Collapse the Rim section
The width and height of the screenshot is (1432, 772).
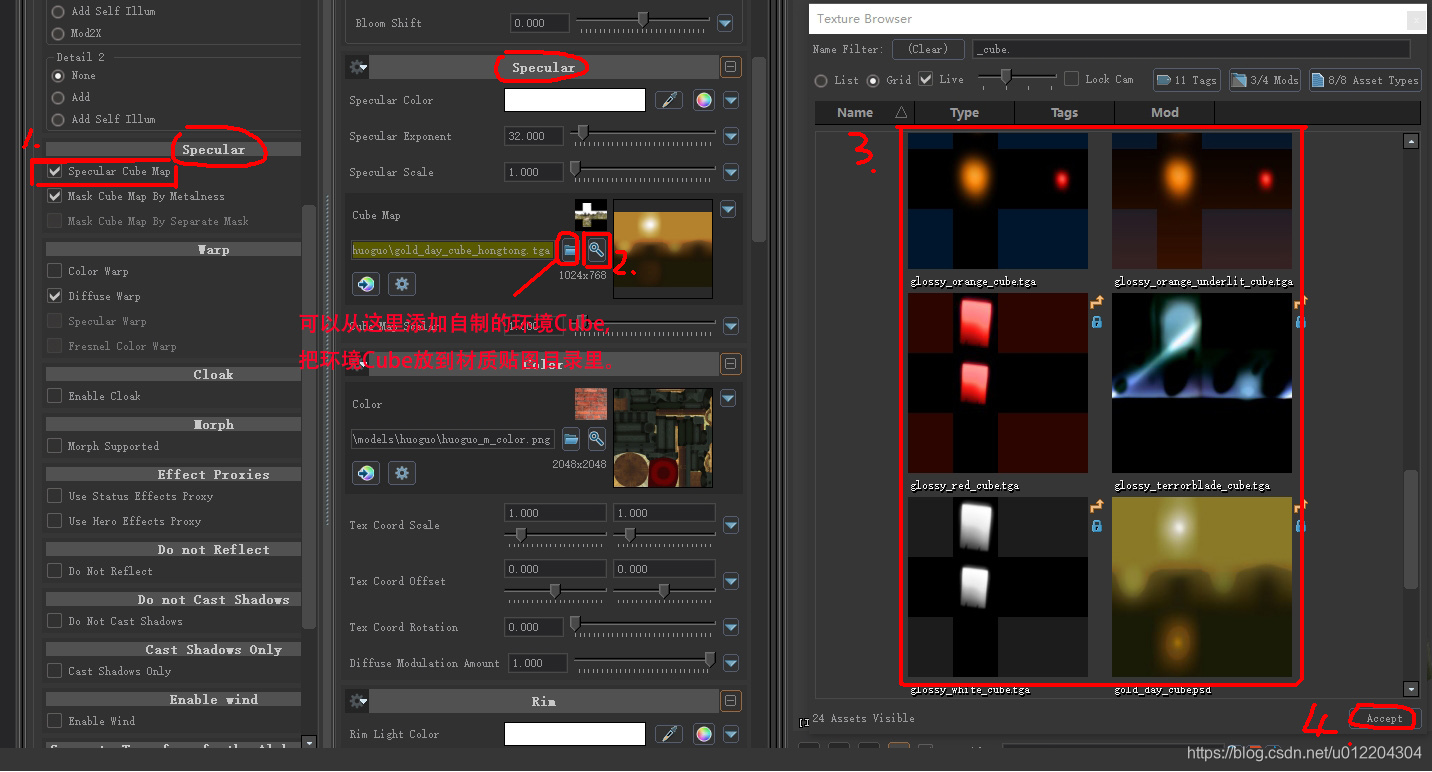click(x=731, y=701)
